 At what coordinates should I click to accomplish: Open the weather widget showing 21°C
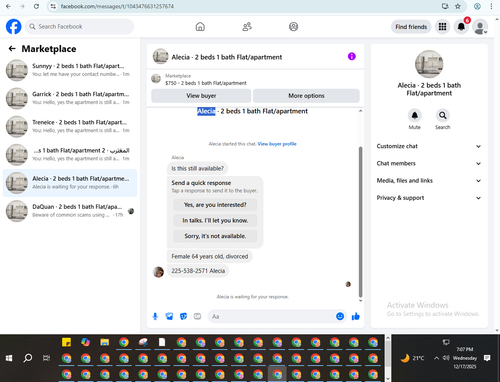(412, 358)
